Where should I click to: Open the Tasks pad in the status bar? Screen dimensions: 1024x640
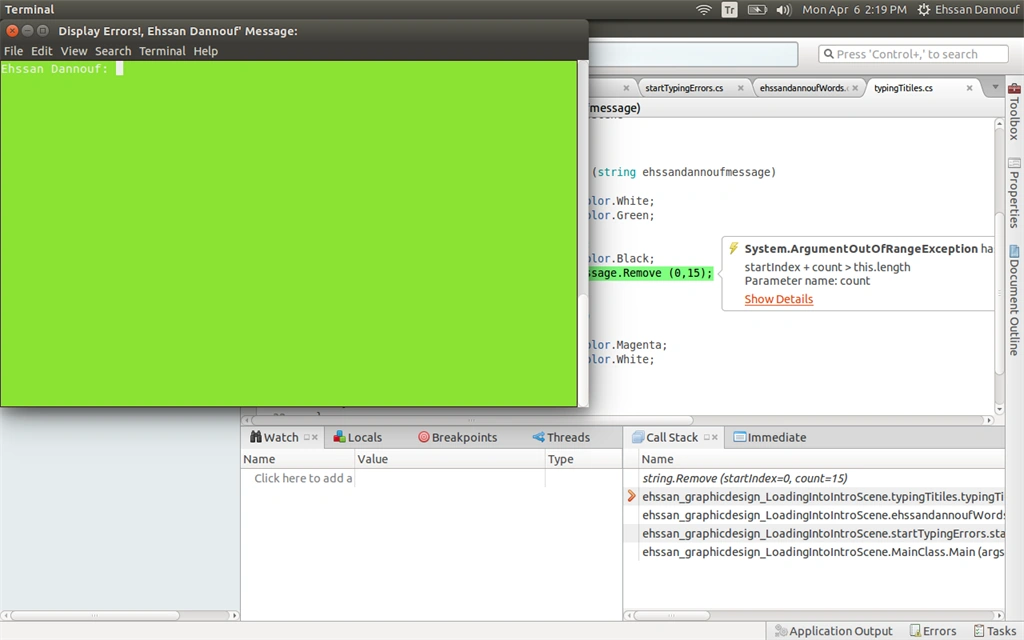[x=995, y=631]
